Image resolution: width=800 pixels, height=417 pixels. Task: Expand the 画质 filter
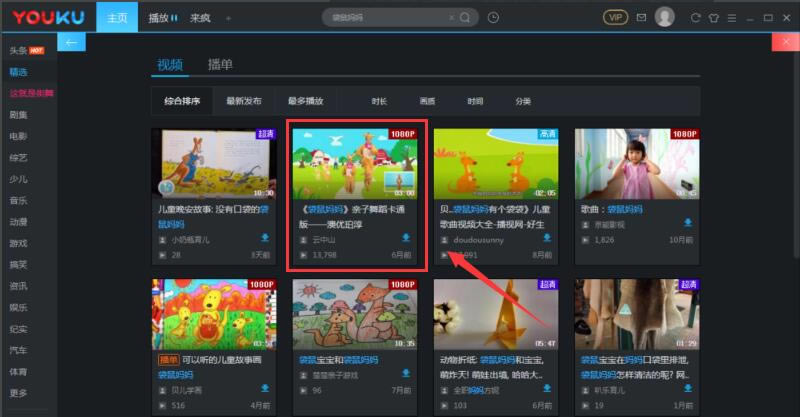pyautogui.click(x=427, y=101)
